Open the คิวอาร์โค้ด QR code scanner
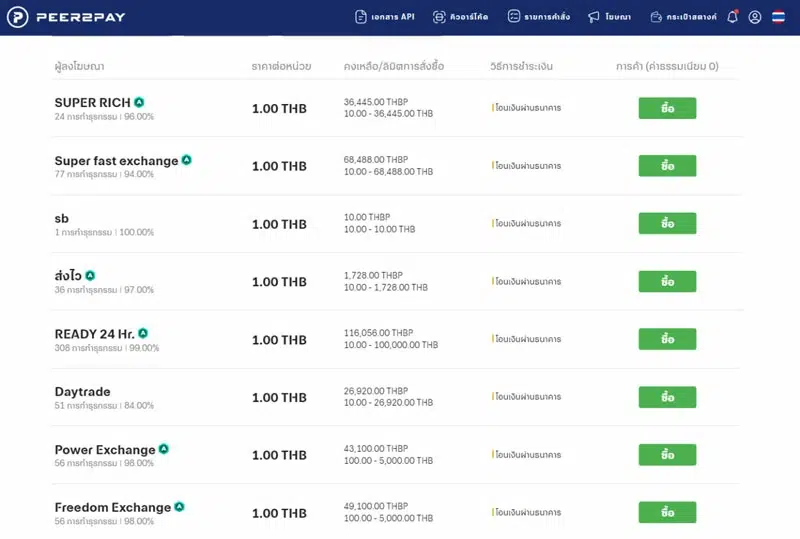The height and width of the screenshot is (539, 800). click(x=439, y=17)
